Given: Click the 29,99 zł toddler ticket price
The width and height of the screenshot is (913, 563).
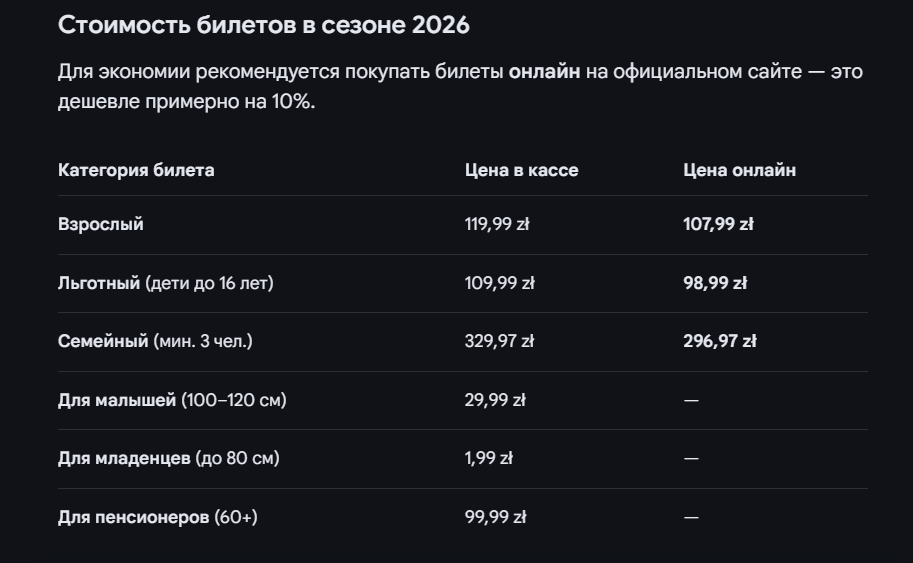Looking at the screenshot, I should pos(495,400).
